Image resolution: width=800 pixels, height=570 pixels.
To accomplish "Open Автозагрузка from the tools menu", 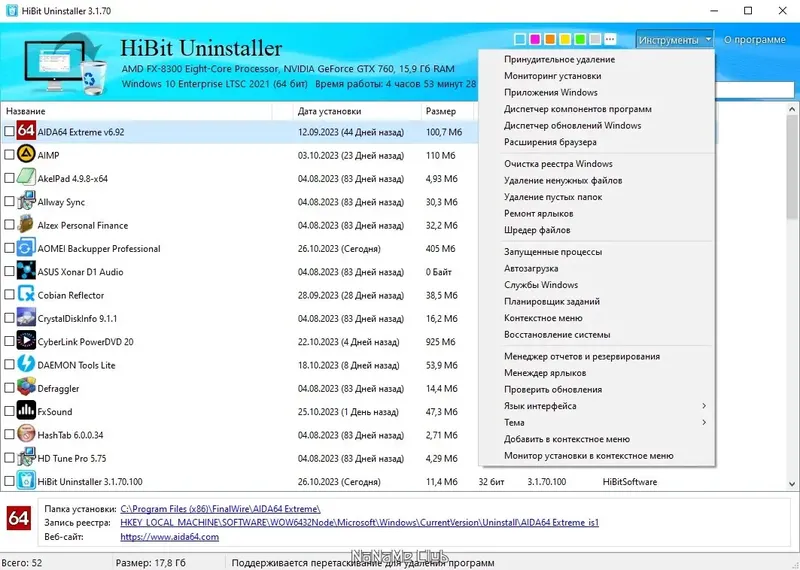I will point(597,268).
